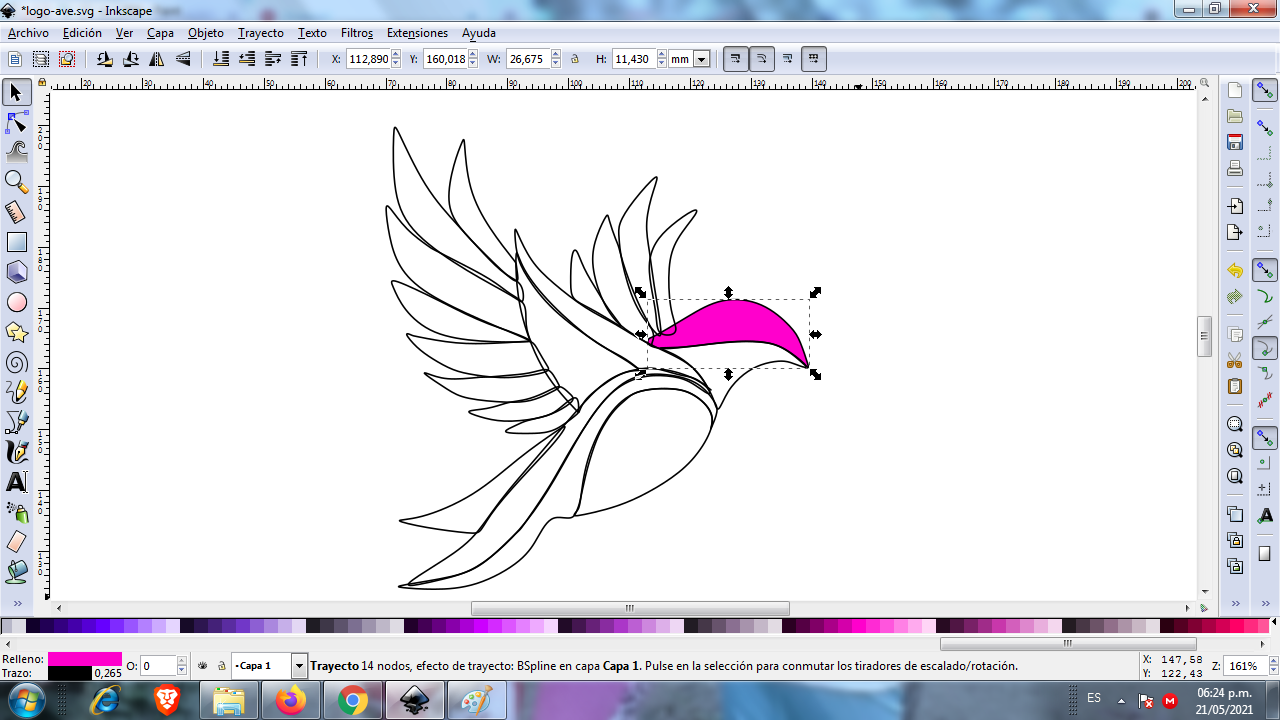The image size is (1280, 720).
Task: Open the Capa menu
Action: 160,33
